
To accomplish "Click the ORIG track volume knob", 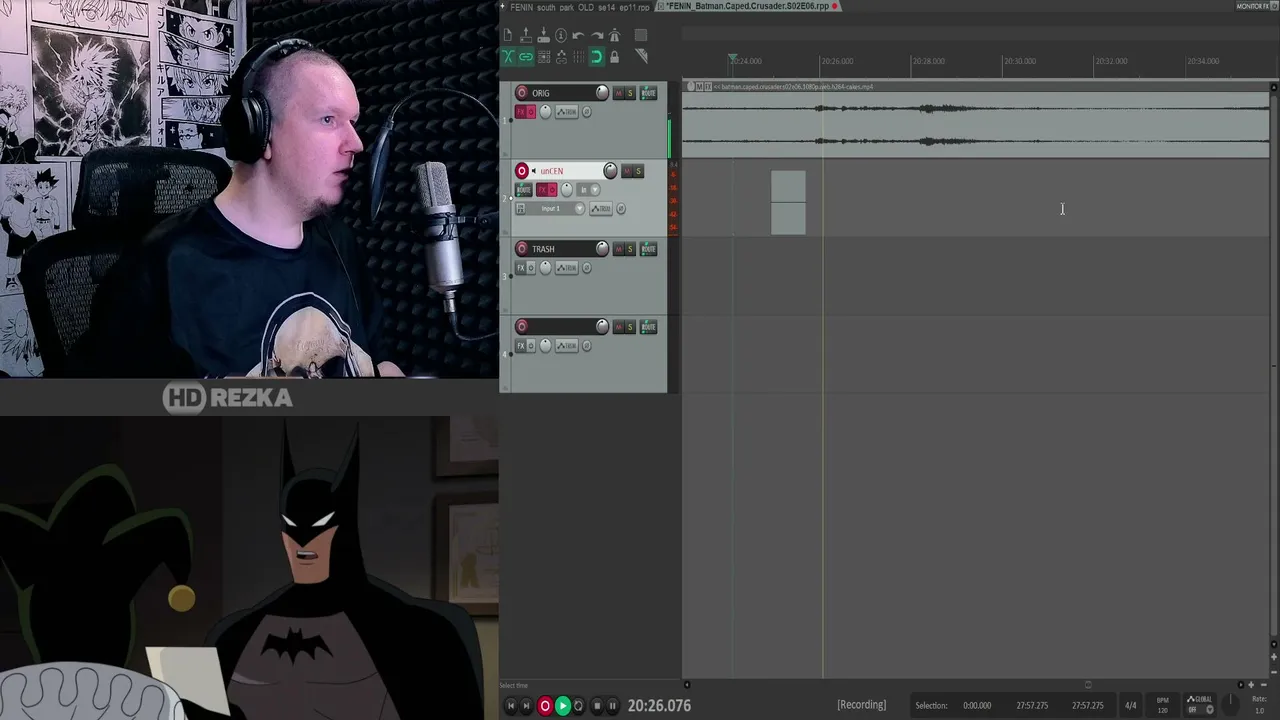I will [x=602, y=93].
